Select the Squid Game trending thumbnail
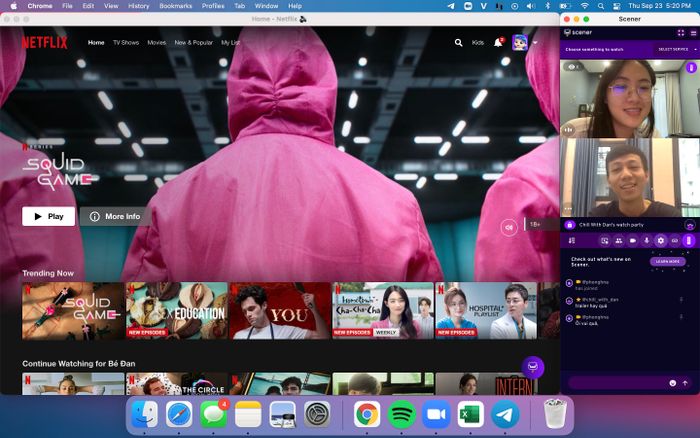Viewport: 700px width, 438px height. click(73, 311)
